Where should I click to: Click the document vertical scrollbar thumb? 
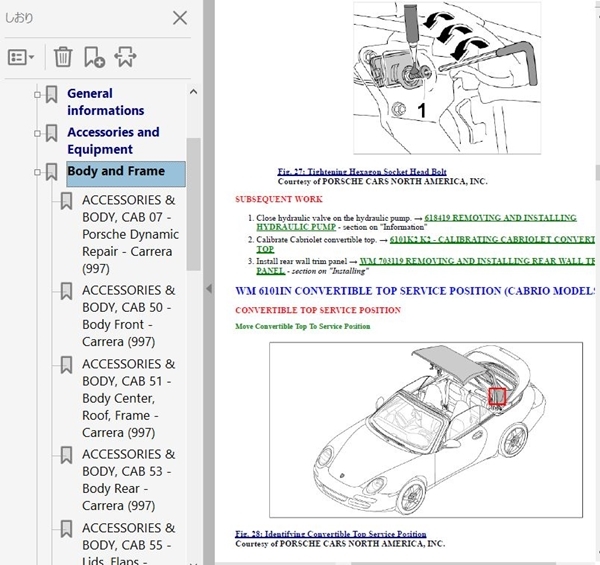(597, 172)
